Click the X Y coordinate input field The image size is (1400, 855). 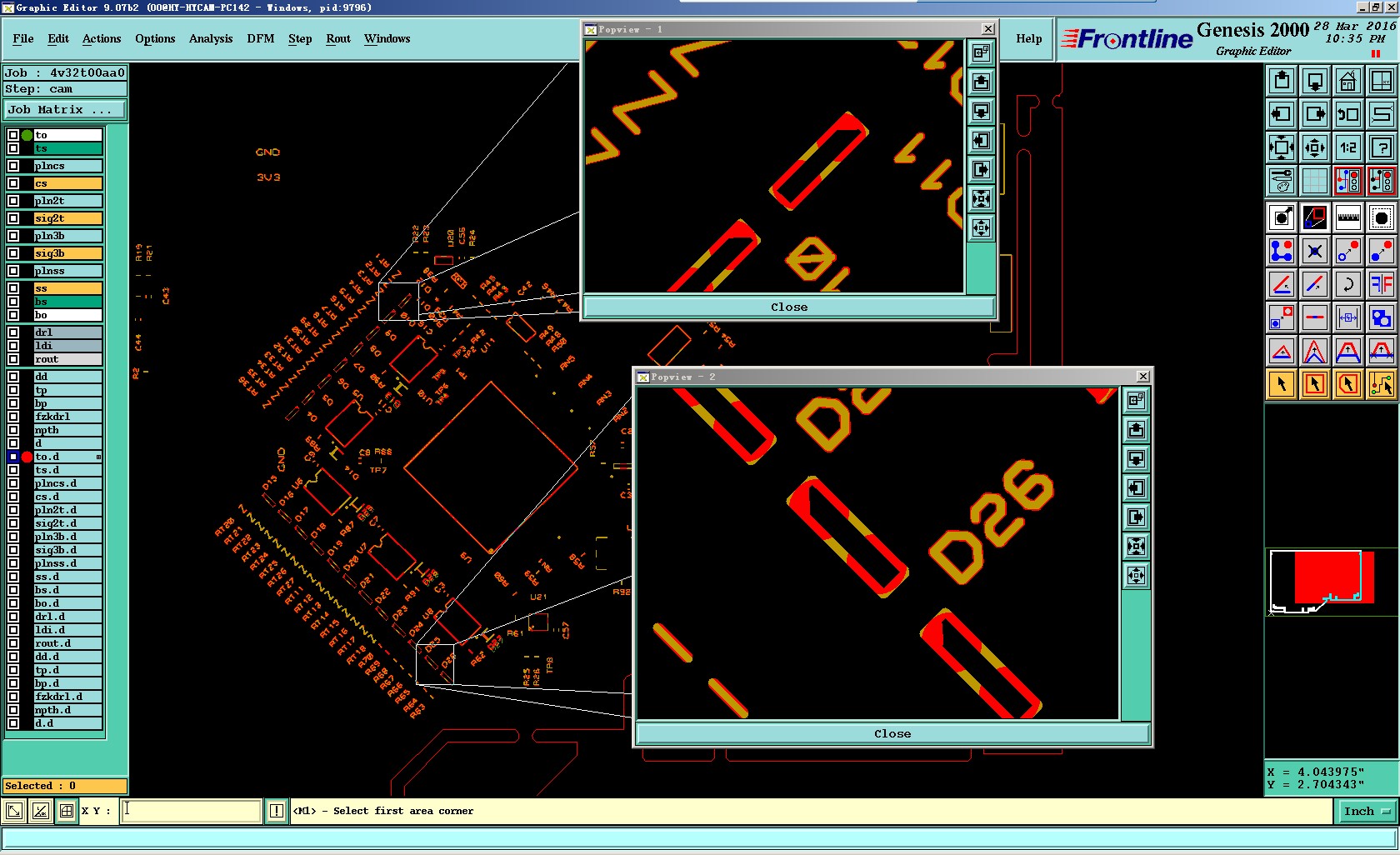click(x=192, y=811)
